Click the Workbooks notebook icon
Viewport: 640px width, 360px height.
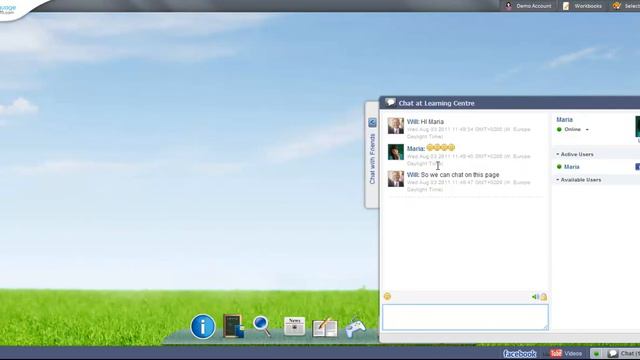pyautogui.click(x=566, y=6)
